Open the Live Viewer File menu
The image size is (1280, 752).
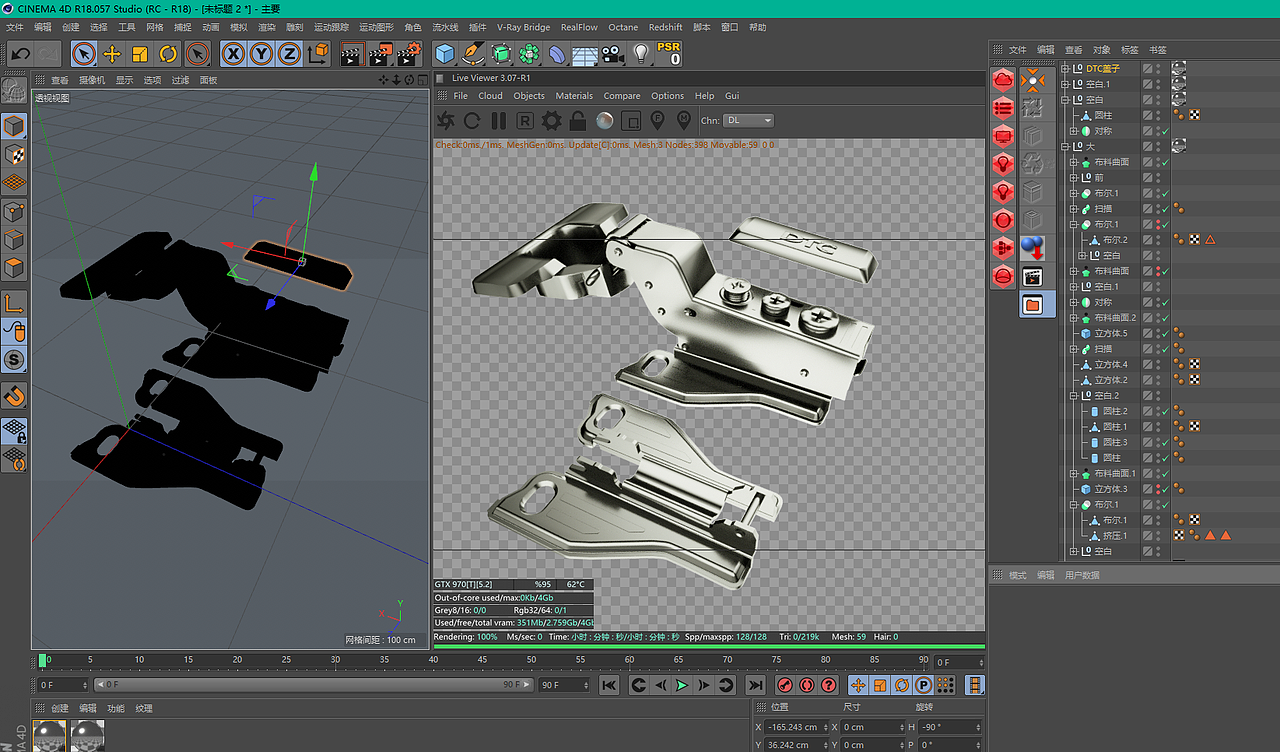coord(460,96)
